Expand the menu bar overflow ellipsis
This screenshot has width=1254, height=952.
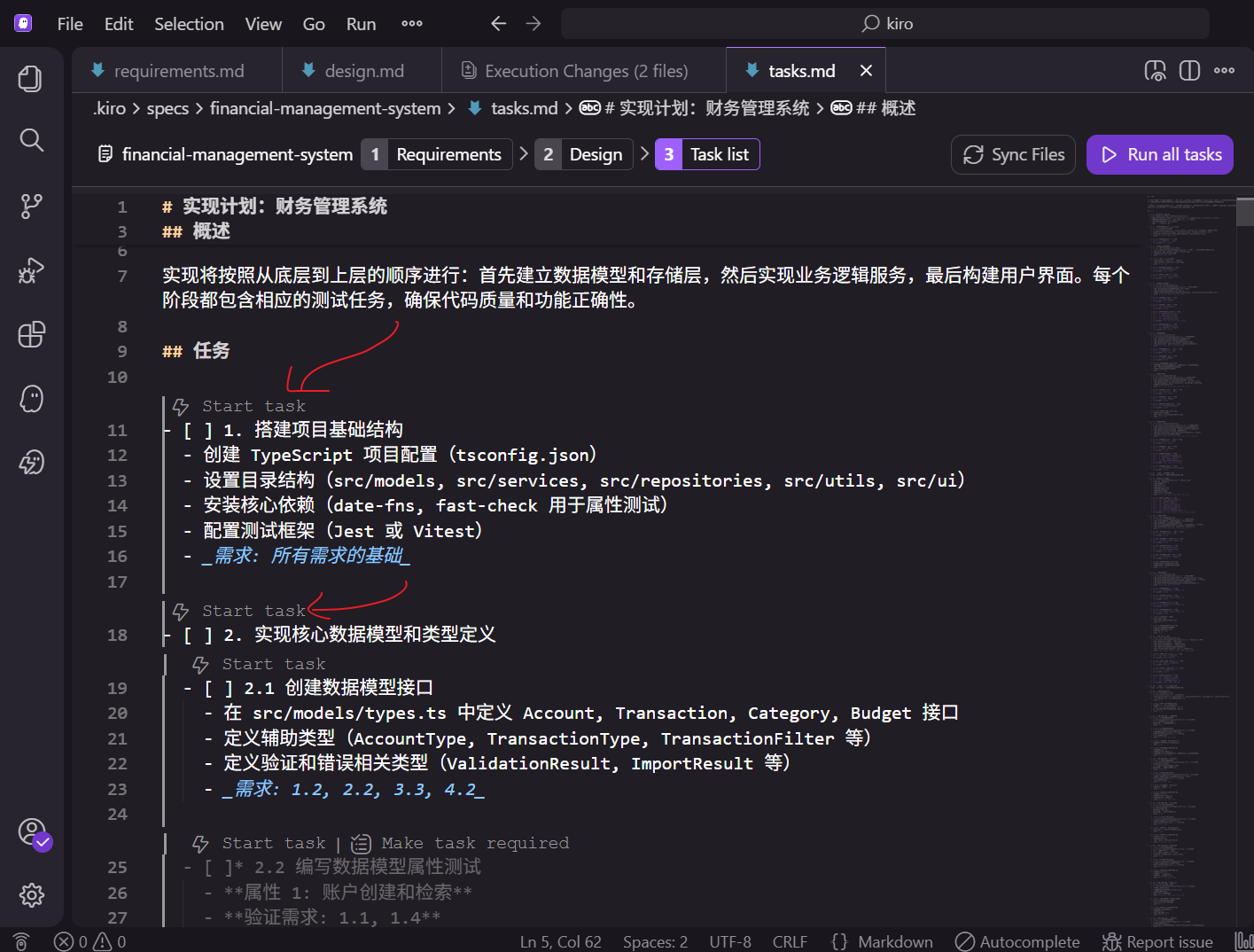click(411, 24)
